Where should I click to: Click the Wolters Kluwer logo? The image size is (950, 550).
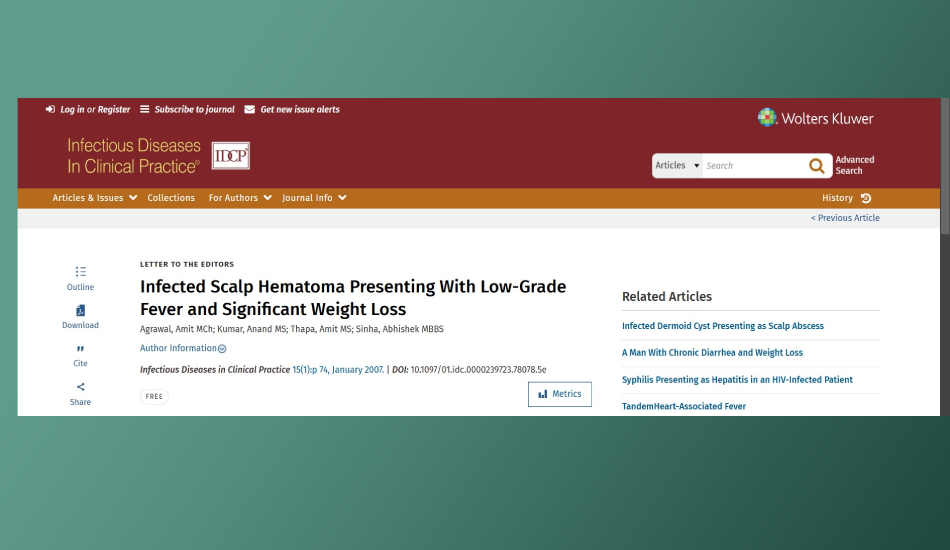815,118
